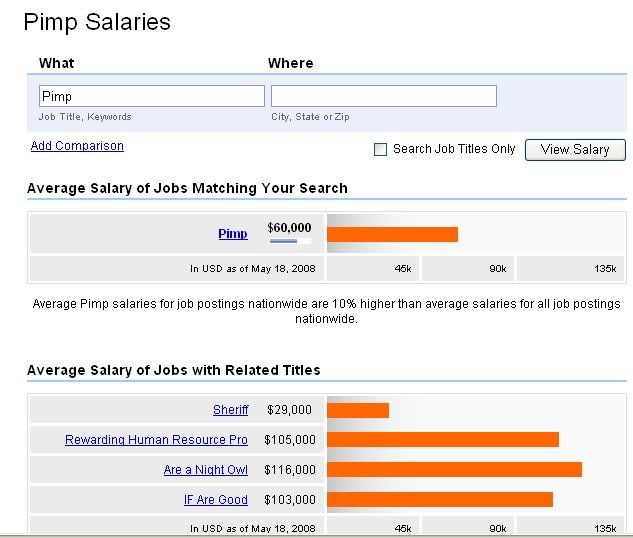This screenshot has height=538, width=633.
Task: Click the Pimp Salaries page heading
Action: (x=97, y=22)
